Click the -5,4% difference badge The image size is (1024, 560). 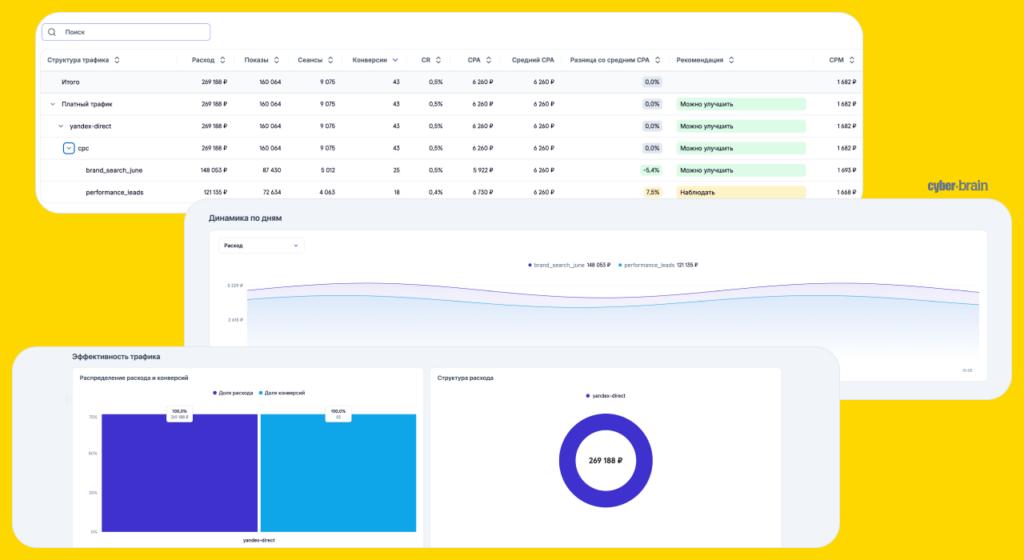pyautogui.click(x=650, y=170)
